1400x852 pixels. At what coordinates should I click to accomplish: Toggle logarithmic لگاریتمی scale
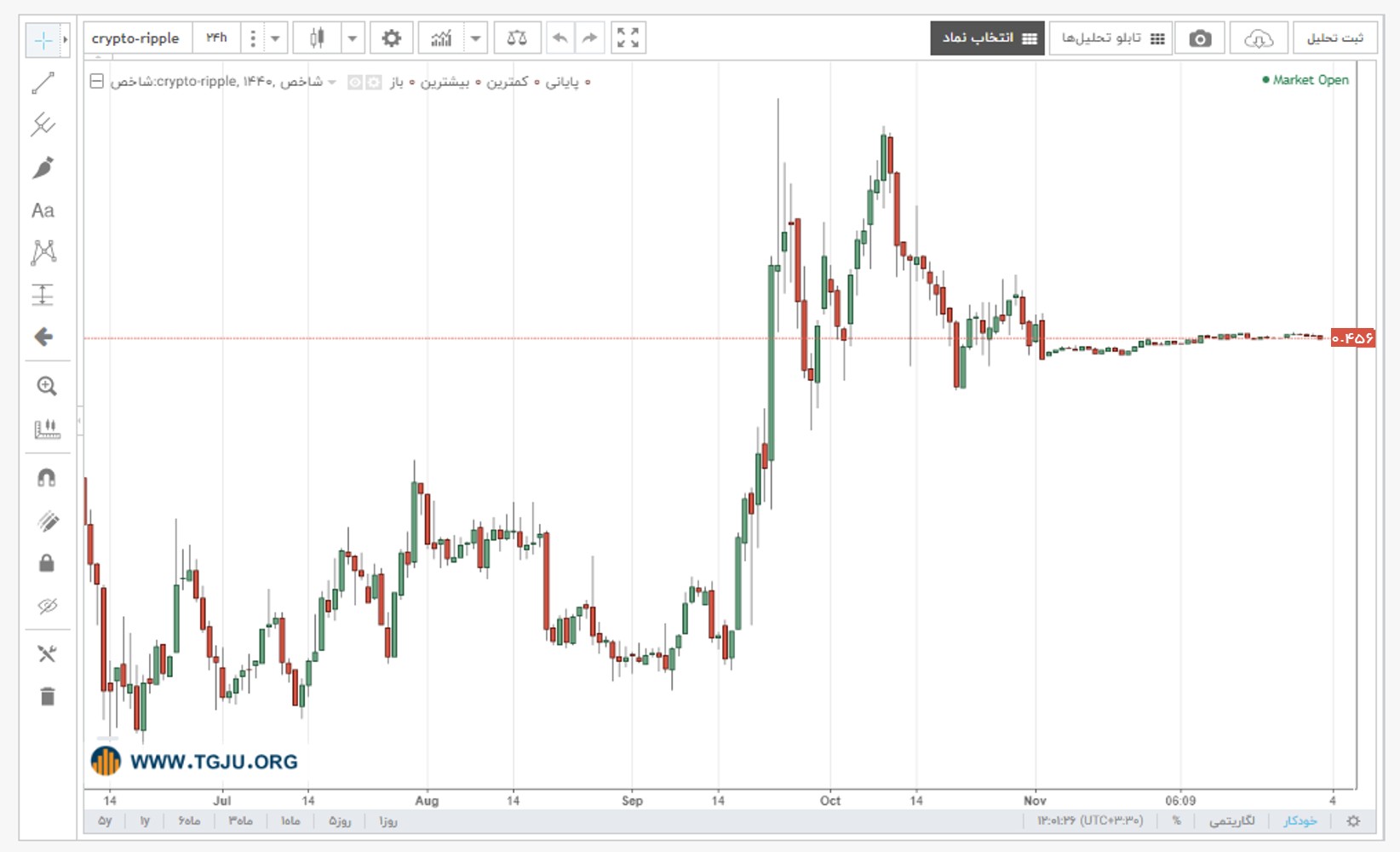click(x=1232, y=820)
